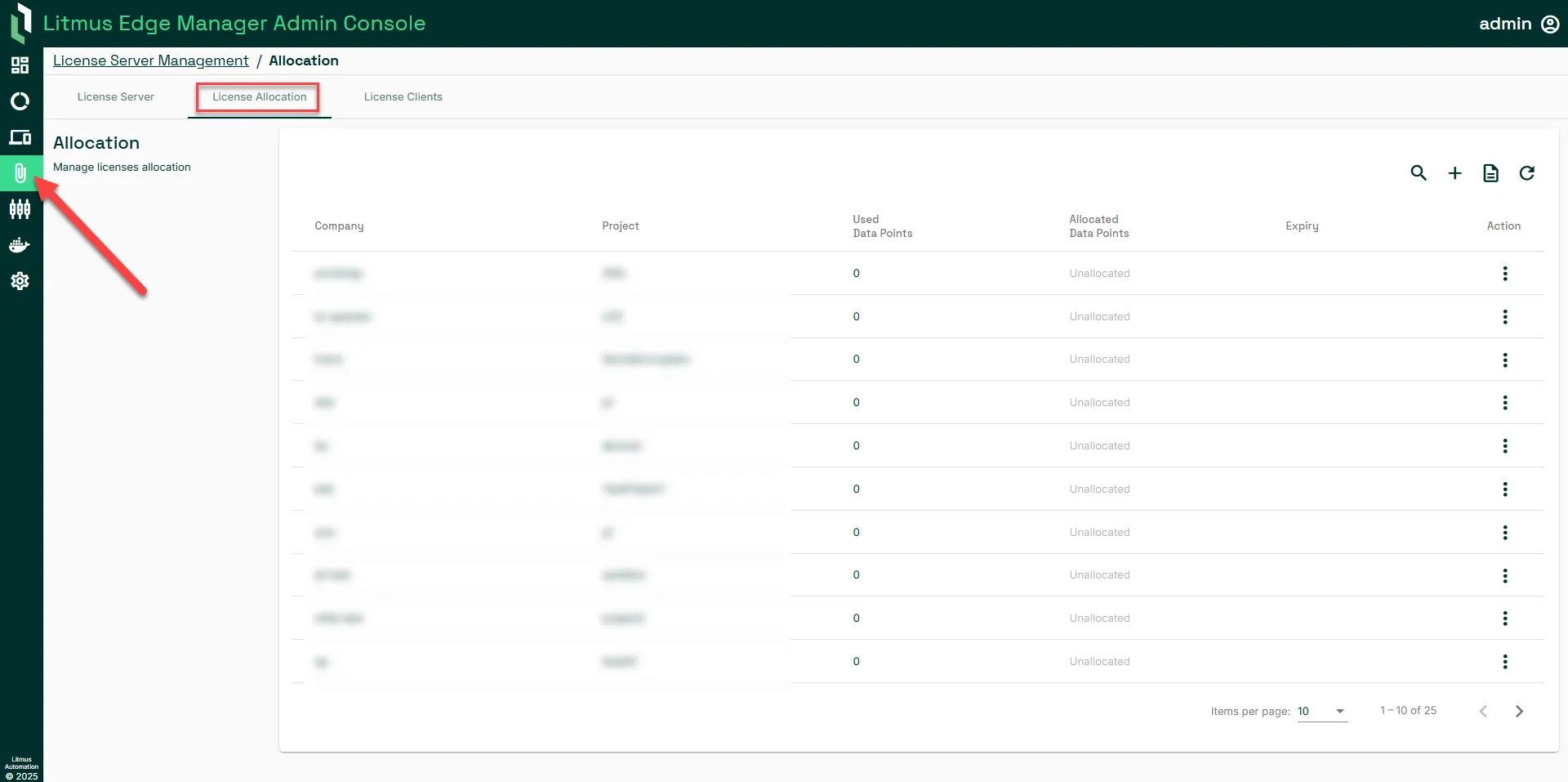
Task: Click the circular ring sidebar icon
Action: [x=20, y=101]
